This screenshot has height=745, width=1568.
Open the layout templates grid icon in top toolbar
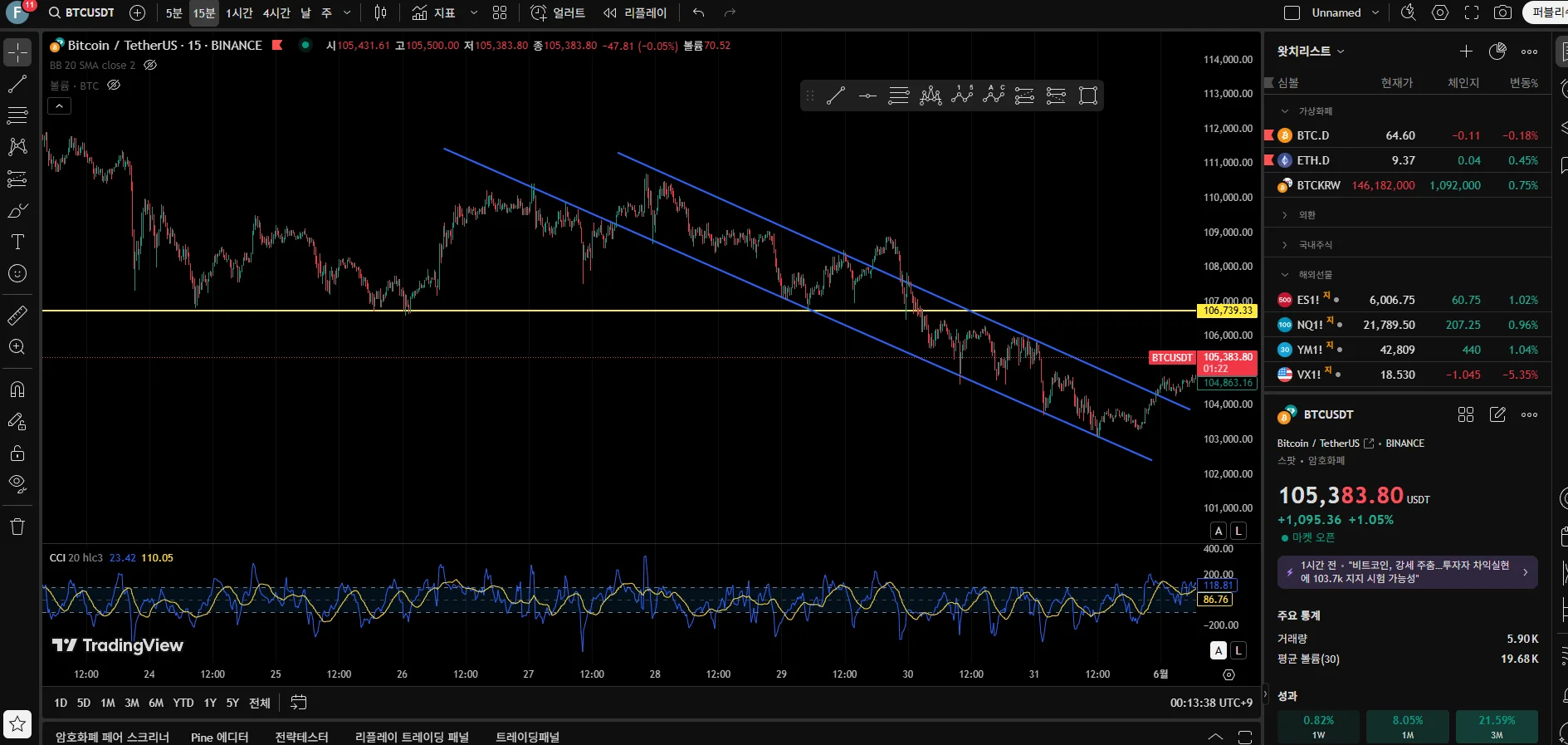500,13
